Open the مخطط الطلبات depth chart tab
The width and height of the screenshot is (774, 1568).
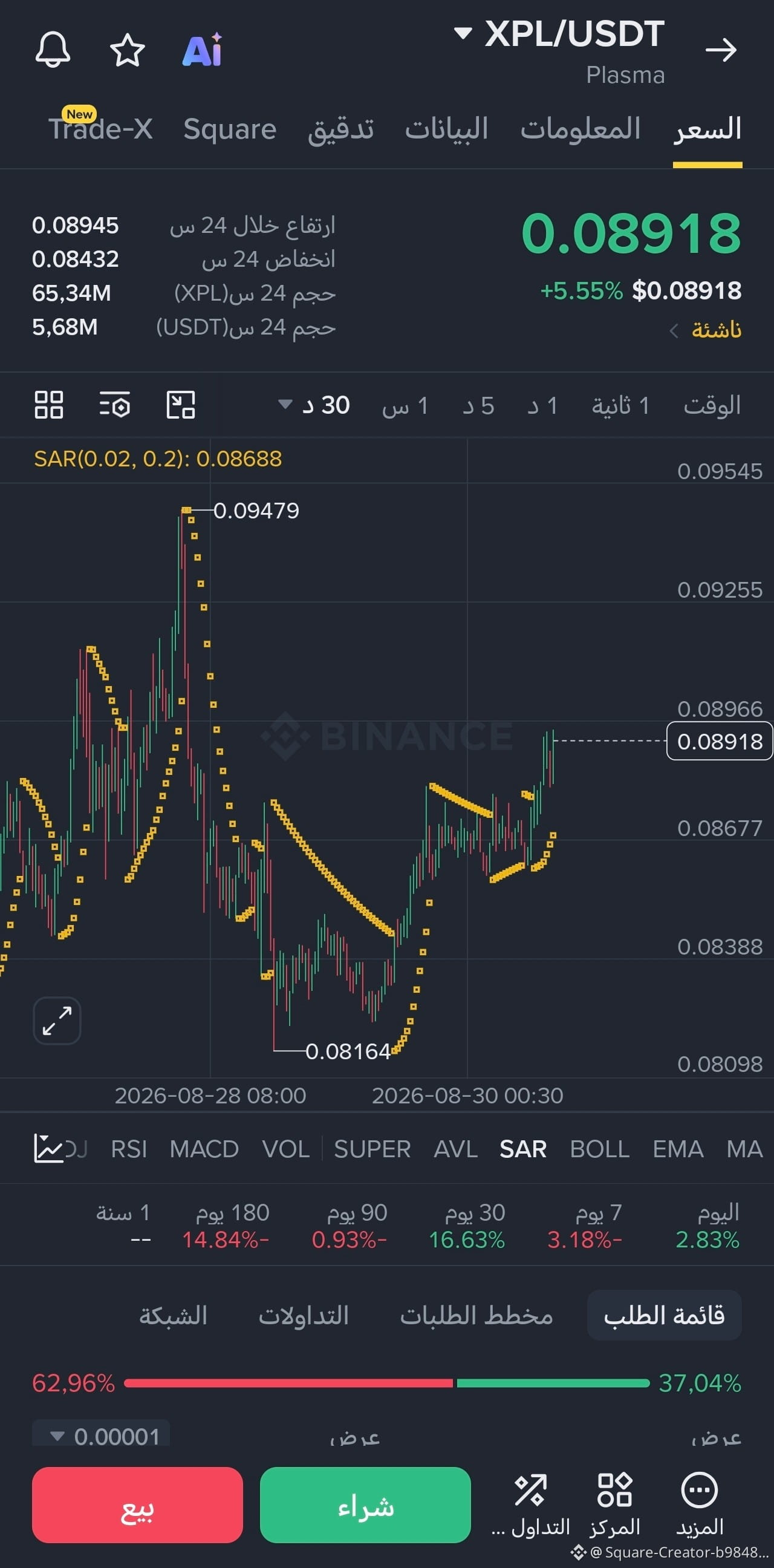tap(476, 1315)
